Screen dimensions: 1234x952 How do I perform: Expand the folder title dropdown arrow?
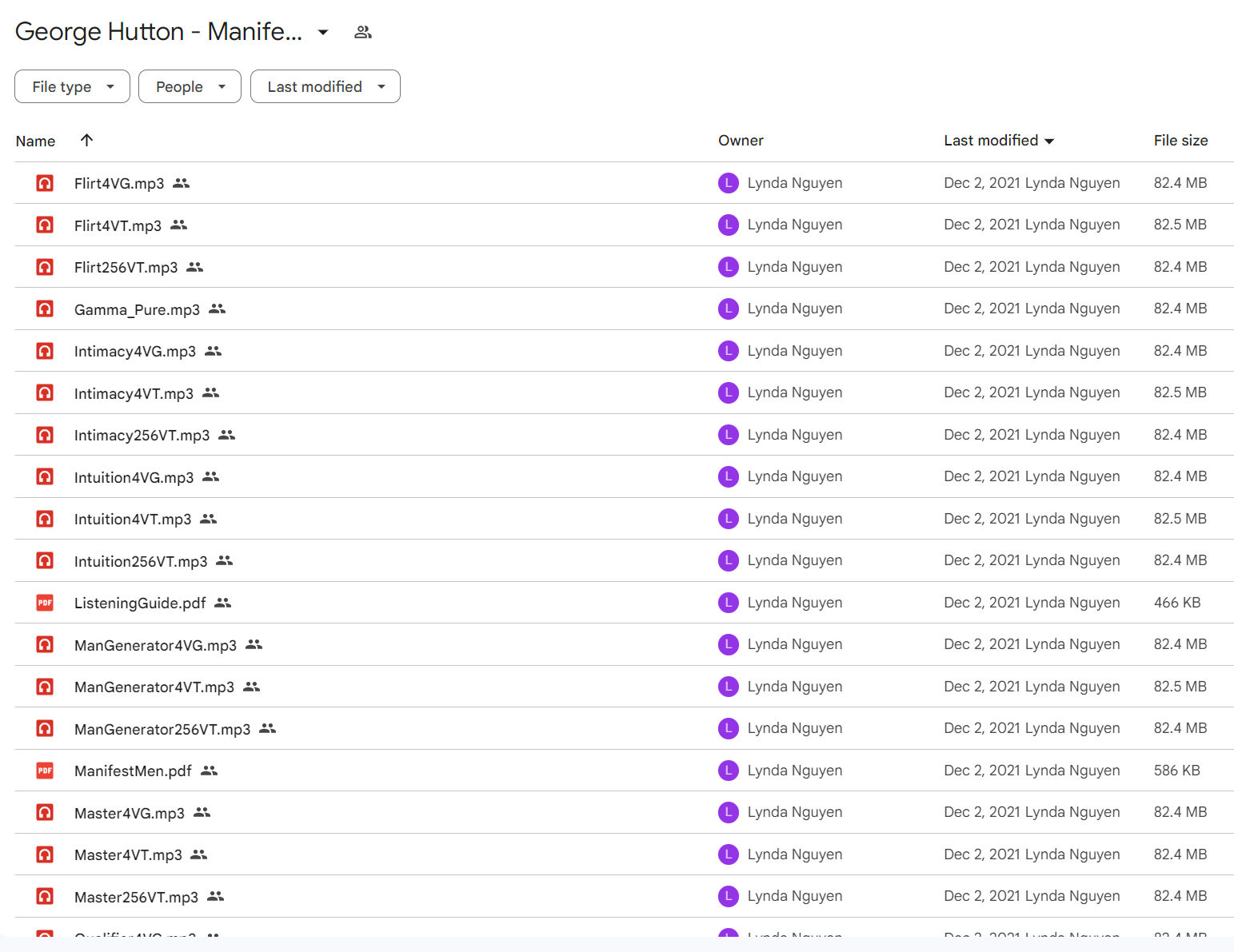point(323,32)
